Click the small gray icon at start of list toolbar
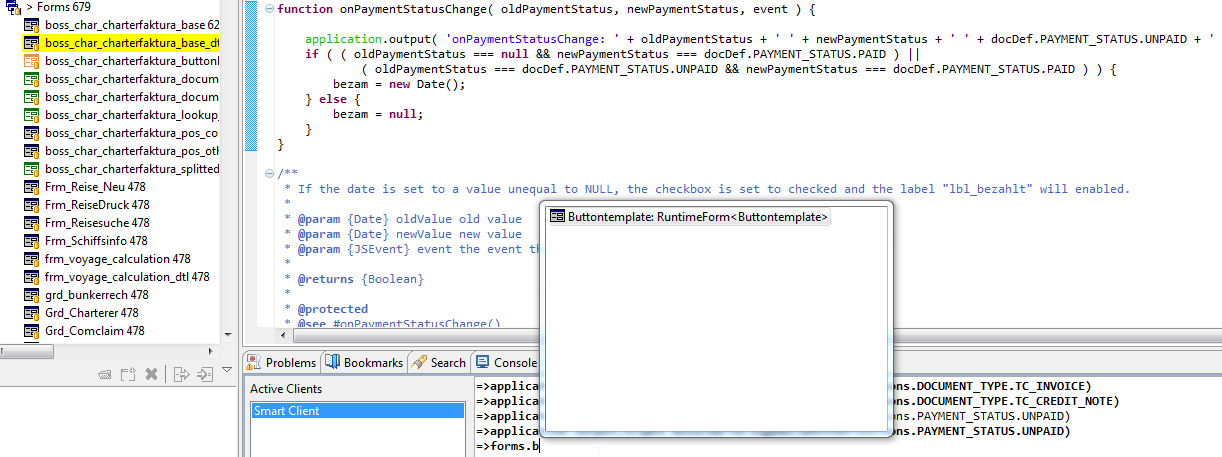This screenshot has width=1222, height=457. point(104,375)
